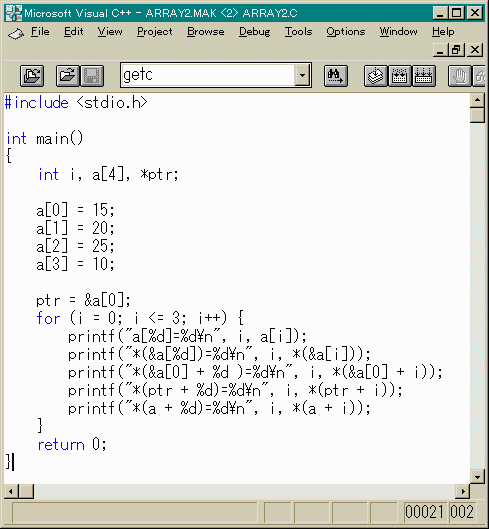This screenshot has width=489, height=529.
Task: Click the Build toolbar icon
Action: click(400, 76)
